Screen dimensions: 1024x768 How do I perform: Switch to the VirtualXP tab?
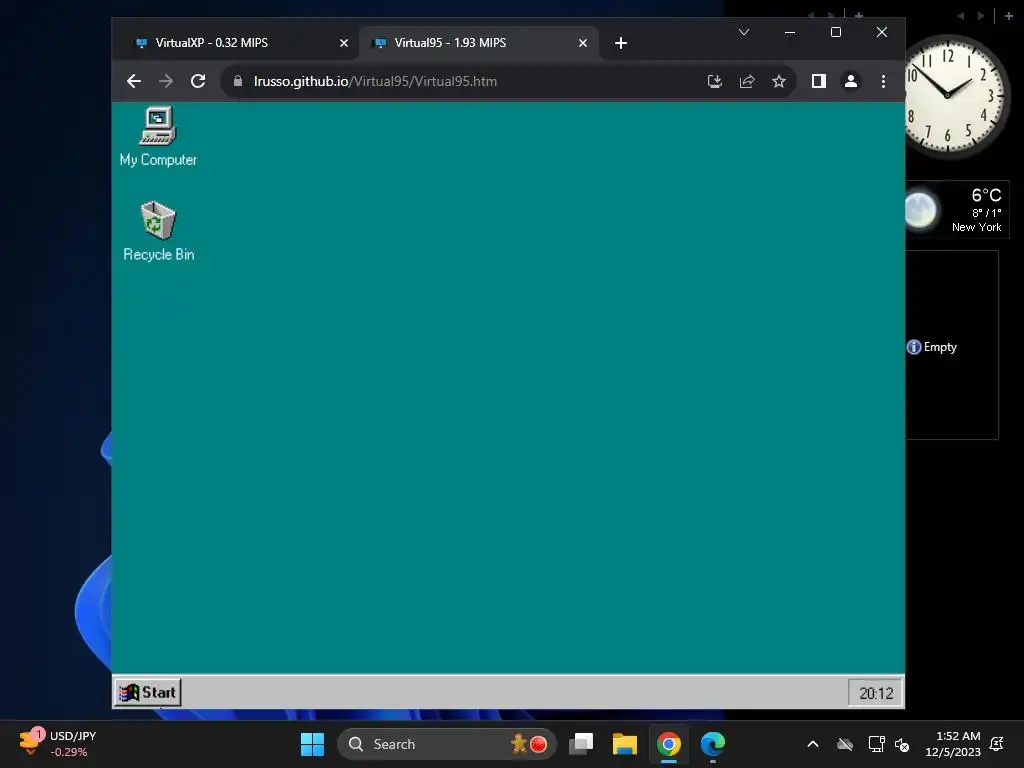click(235, 43)
